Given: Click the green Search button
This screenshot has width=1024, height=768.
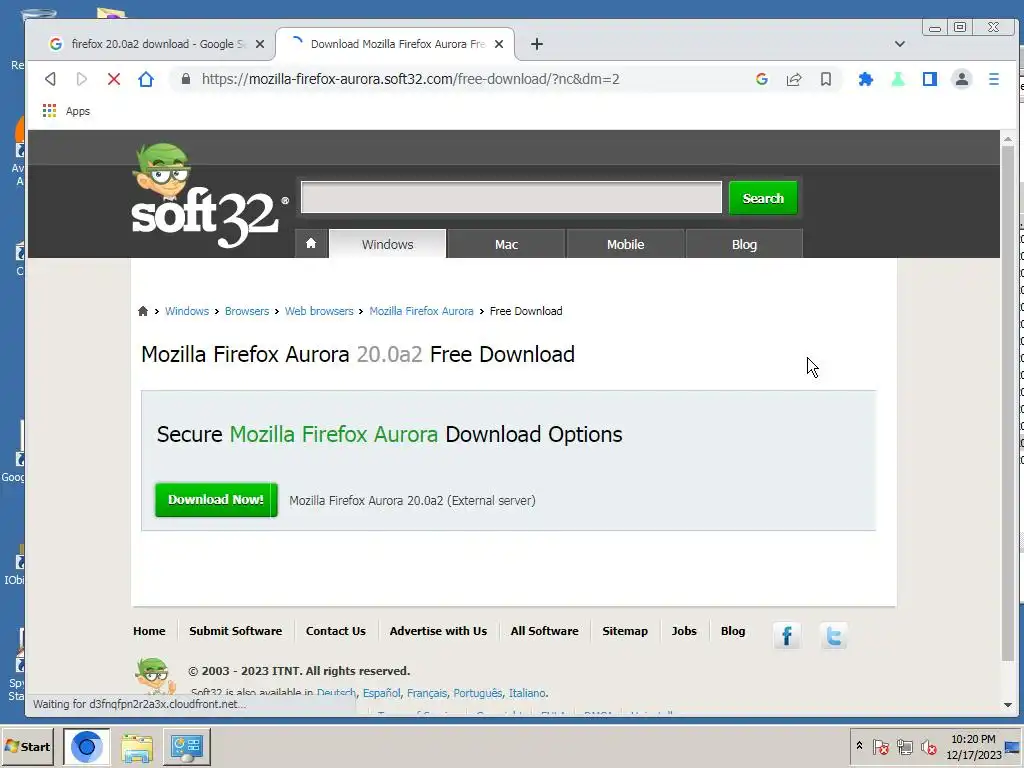Looking at the screenshot, I should 763,198.
